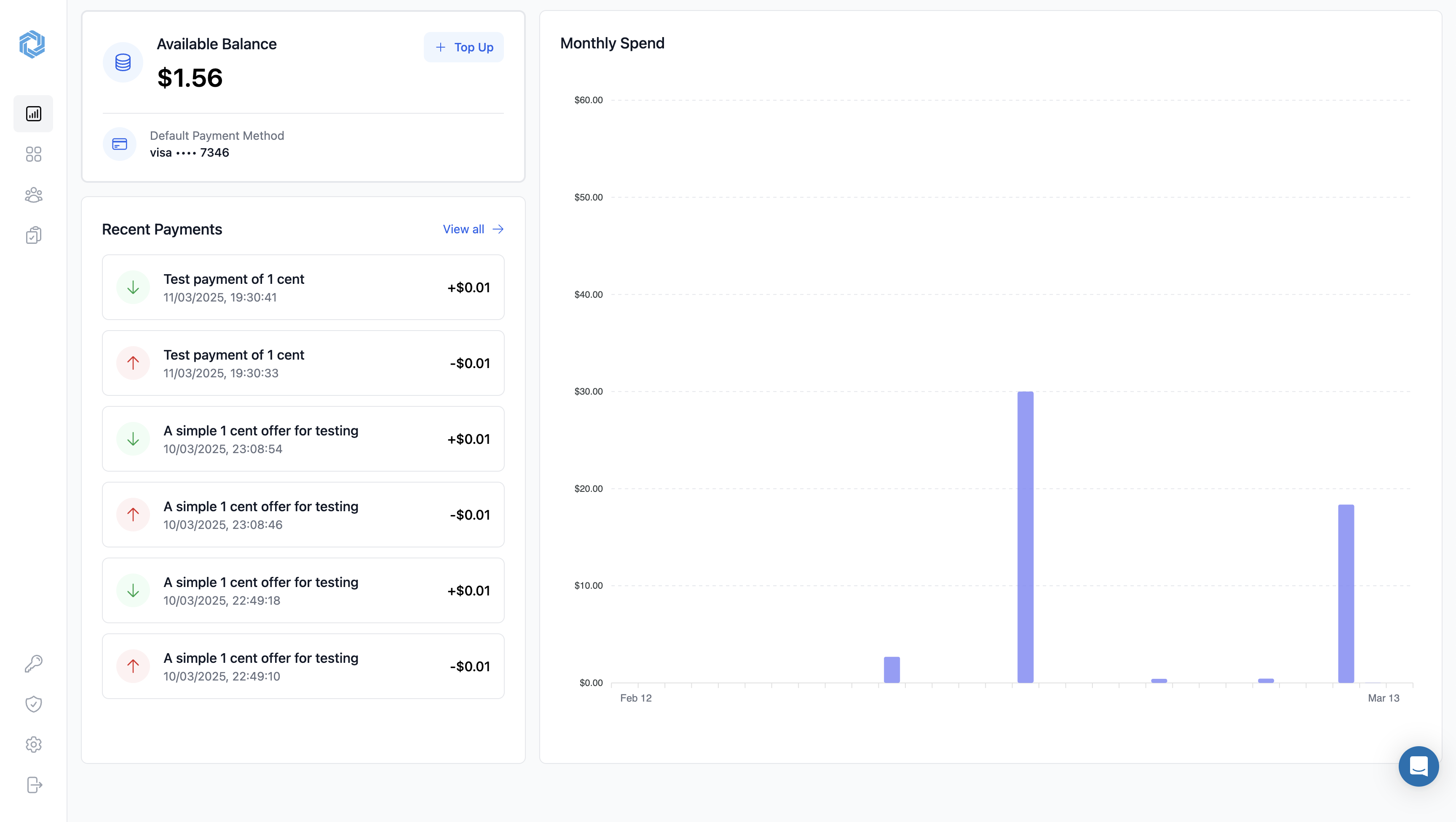The height and width of the screenshot is (822, 1456).
Task: Click the logout icon in sidebar
Action: [x=33, y=785]
